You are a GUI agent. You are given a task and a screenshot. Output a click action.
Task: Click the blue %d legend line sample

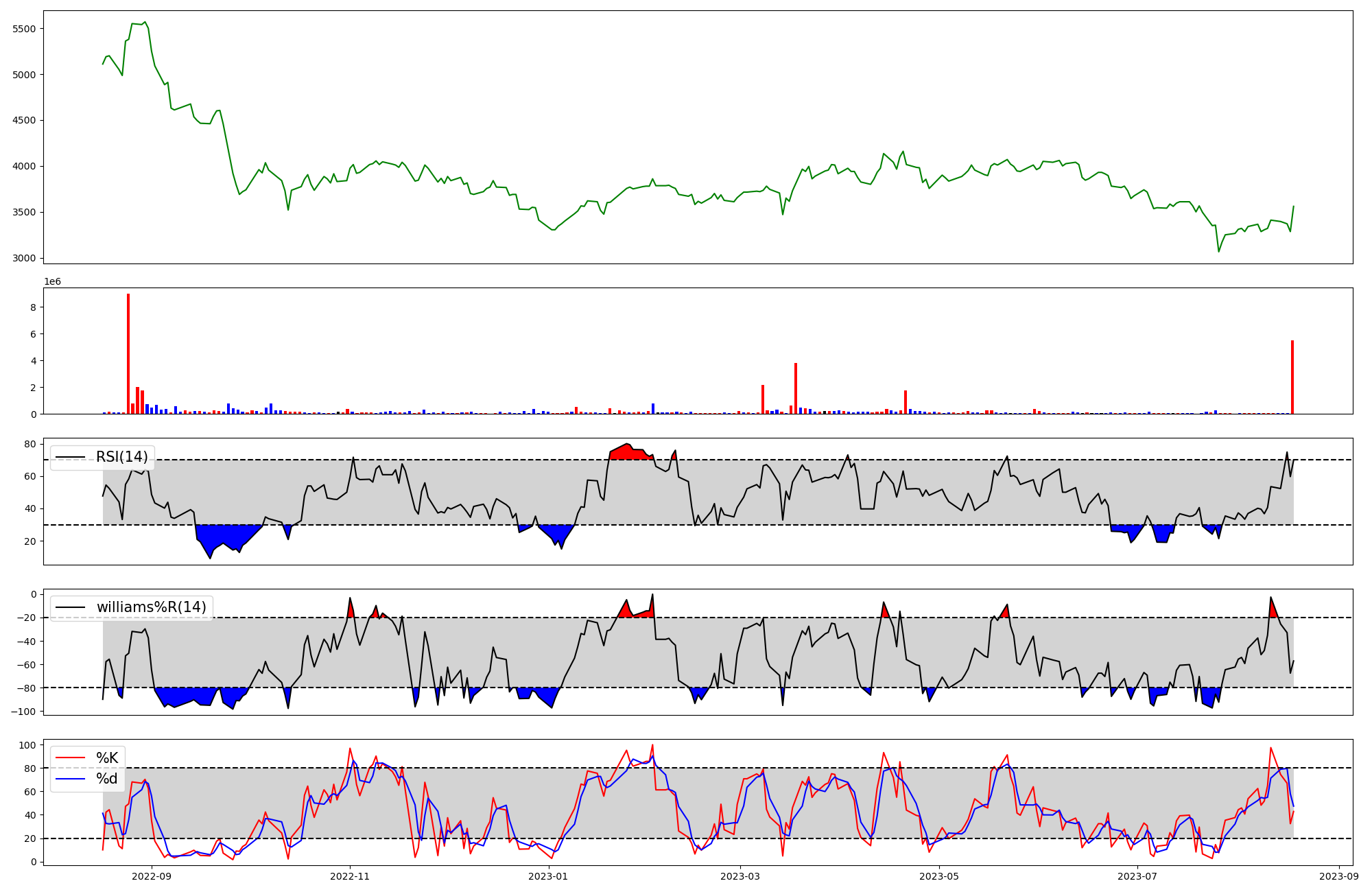point(70,779)
